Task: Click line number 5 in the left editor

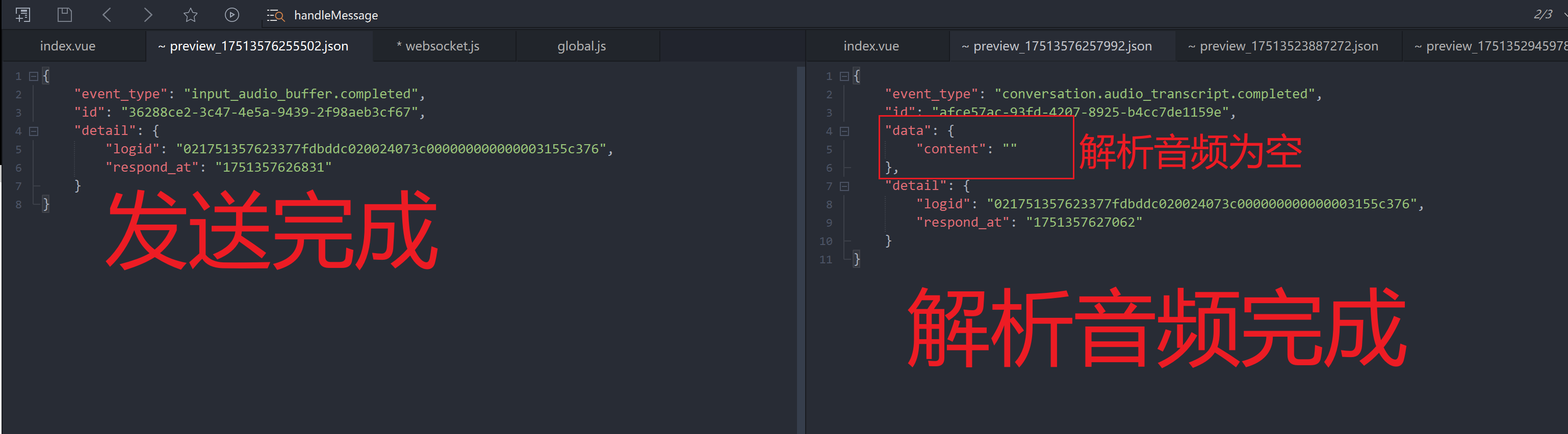Action: 18,150
